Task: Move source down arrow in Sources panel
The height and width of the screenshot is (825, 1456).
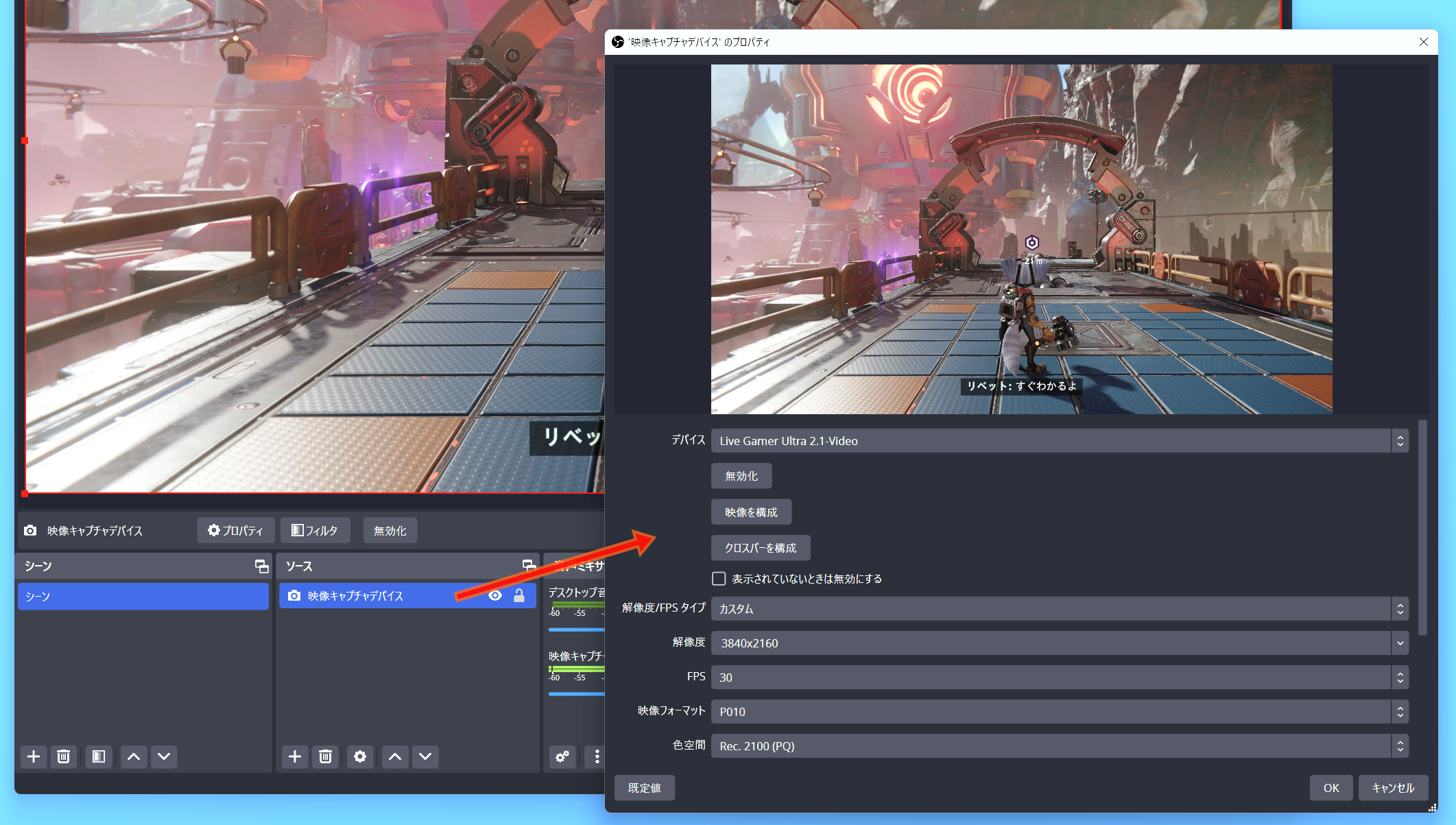Action: (x=425, y=756)
